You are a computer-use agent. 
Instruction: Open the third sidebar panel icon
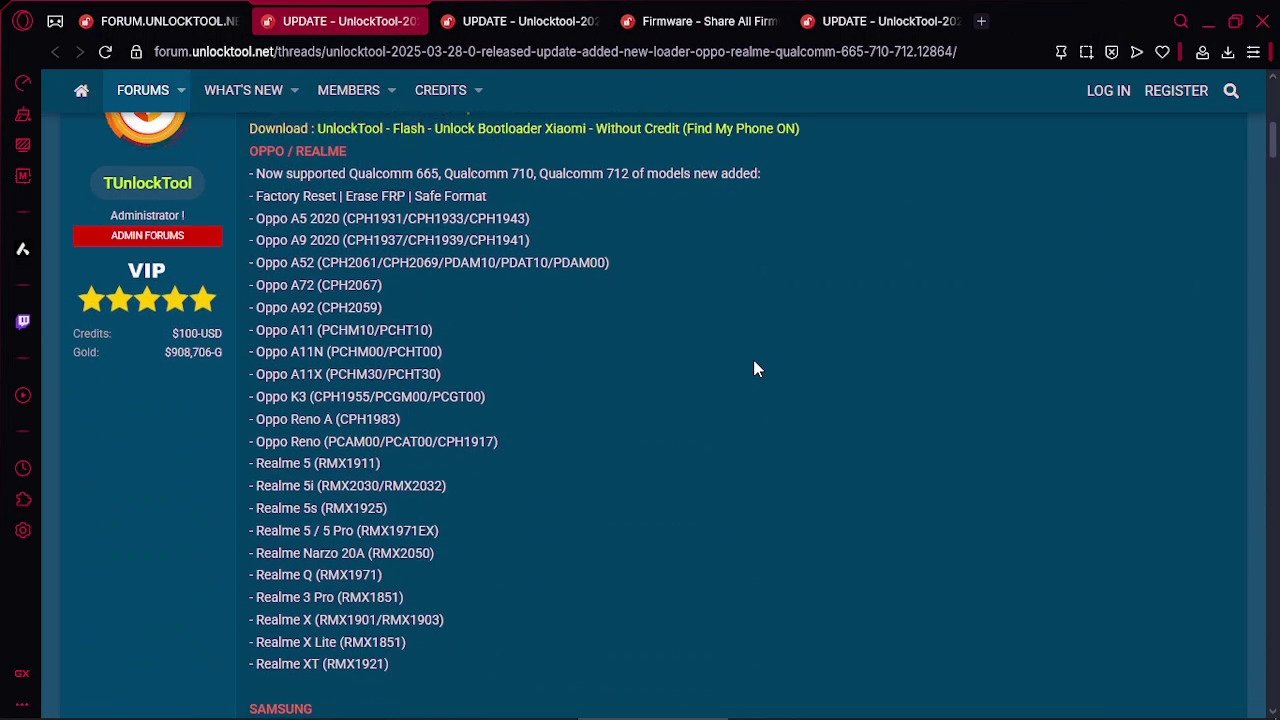pos(22,145)
